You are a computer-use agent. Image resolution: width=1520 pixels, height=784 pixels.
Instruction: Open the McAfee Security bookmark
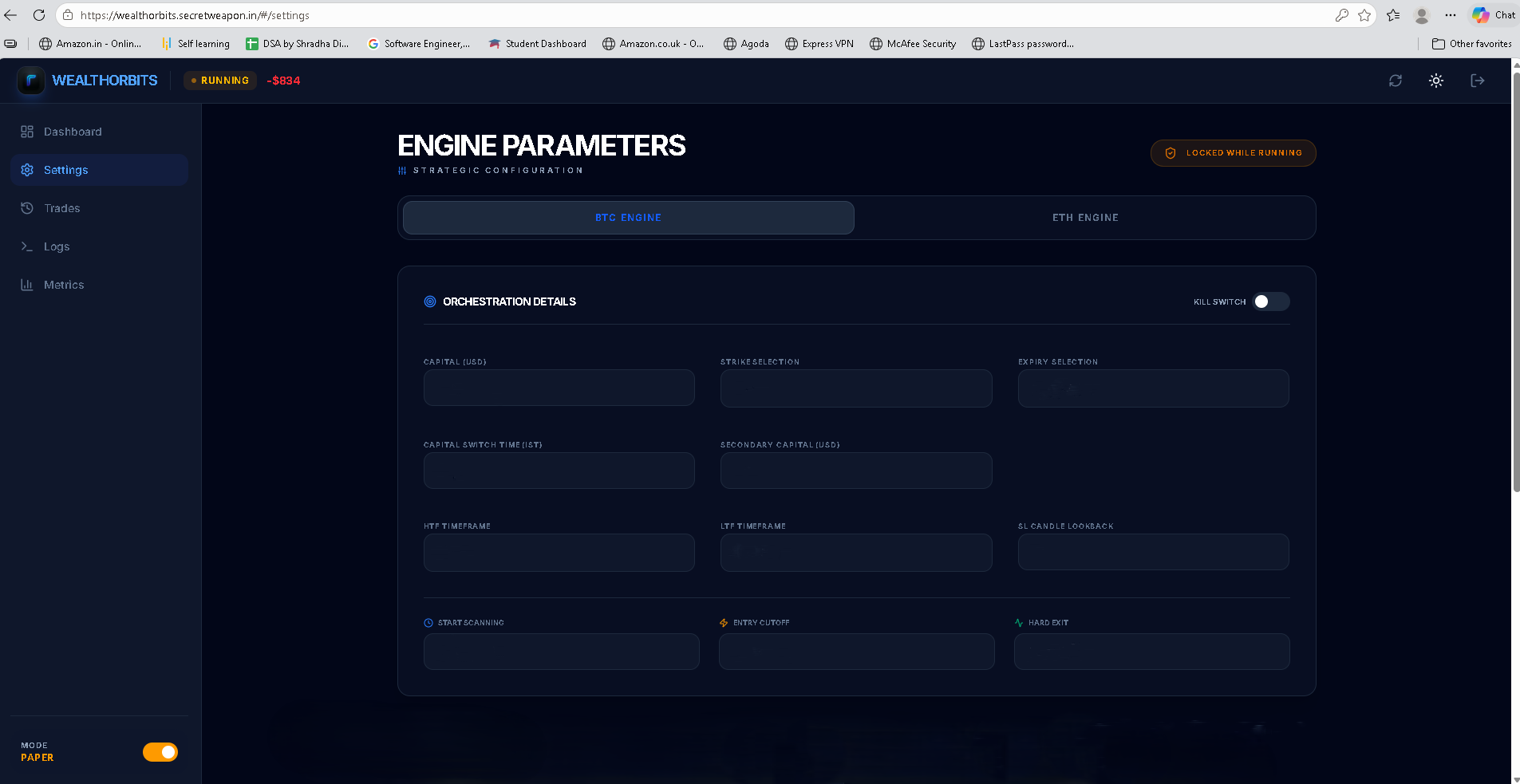(913, 44)
